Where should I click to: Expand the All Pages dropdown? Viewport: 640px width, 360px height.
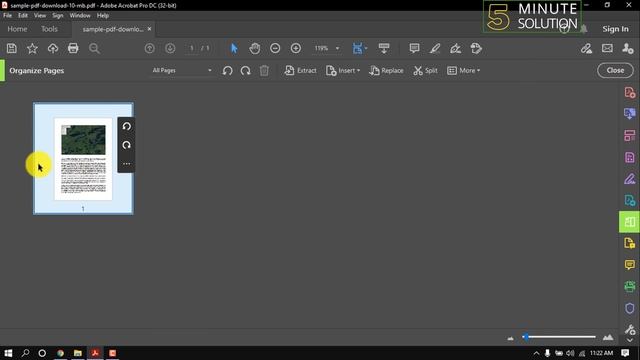coord(182,71)
